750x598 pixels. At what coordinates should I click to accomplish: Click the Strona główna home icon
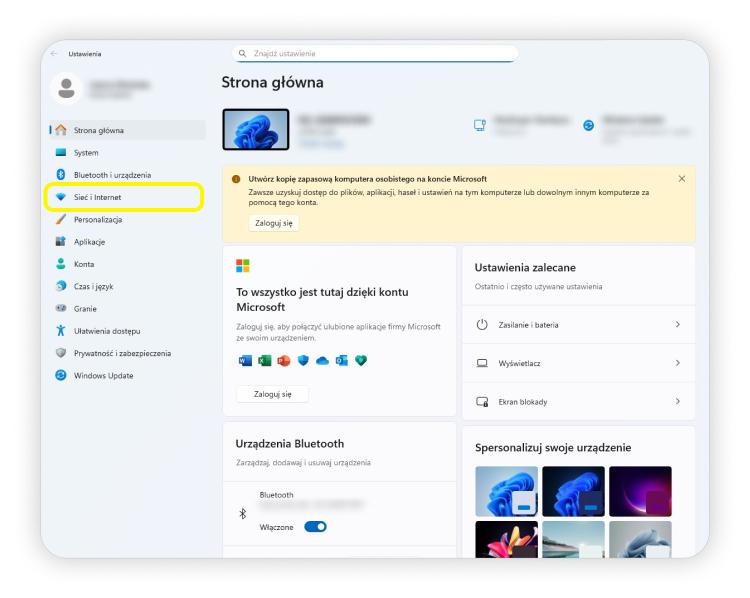(x=61, y=130)
